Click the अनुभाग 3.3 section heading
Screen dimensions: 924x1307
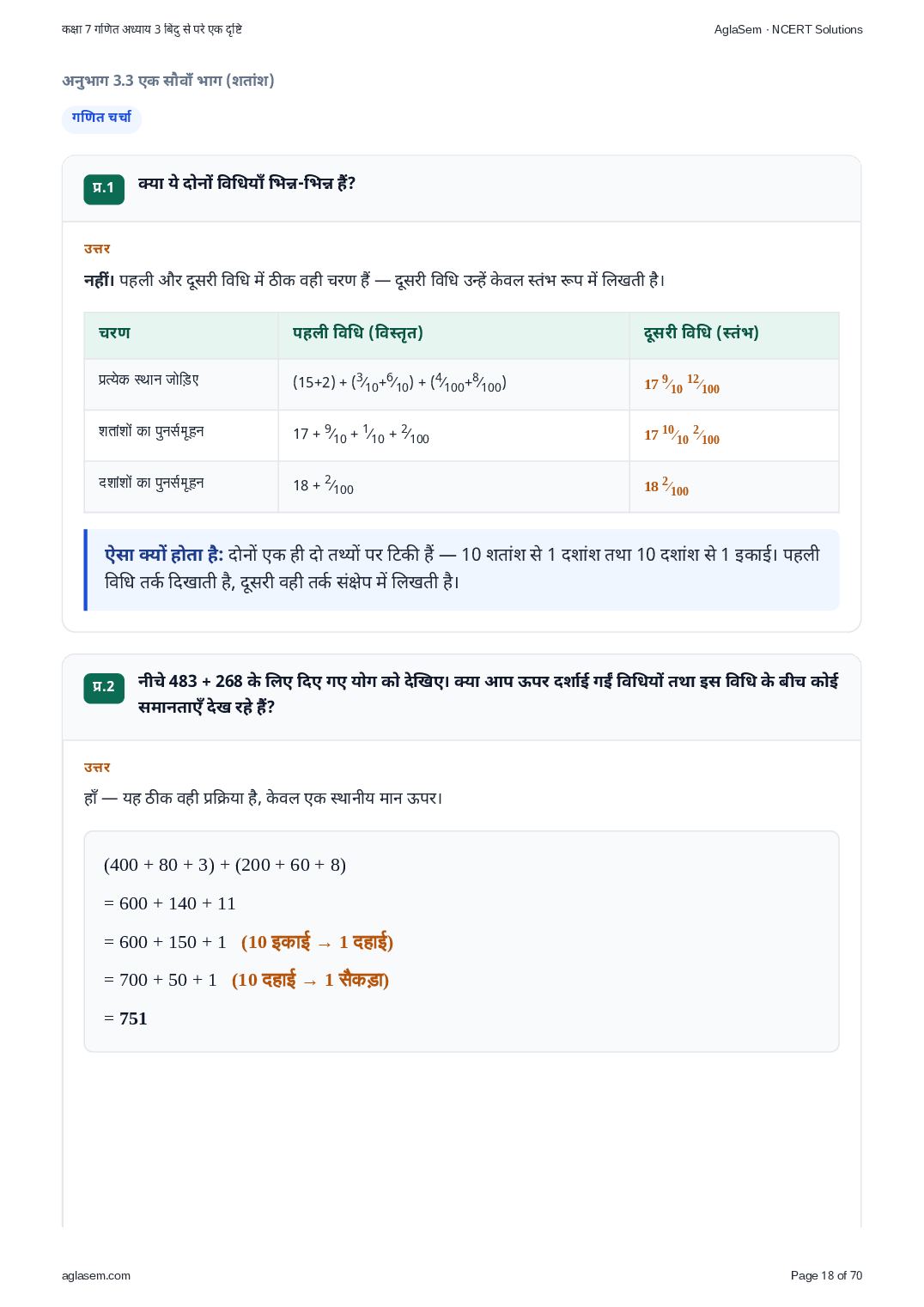[168, 81]
